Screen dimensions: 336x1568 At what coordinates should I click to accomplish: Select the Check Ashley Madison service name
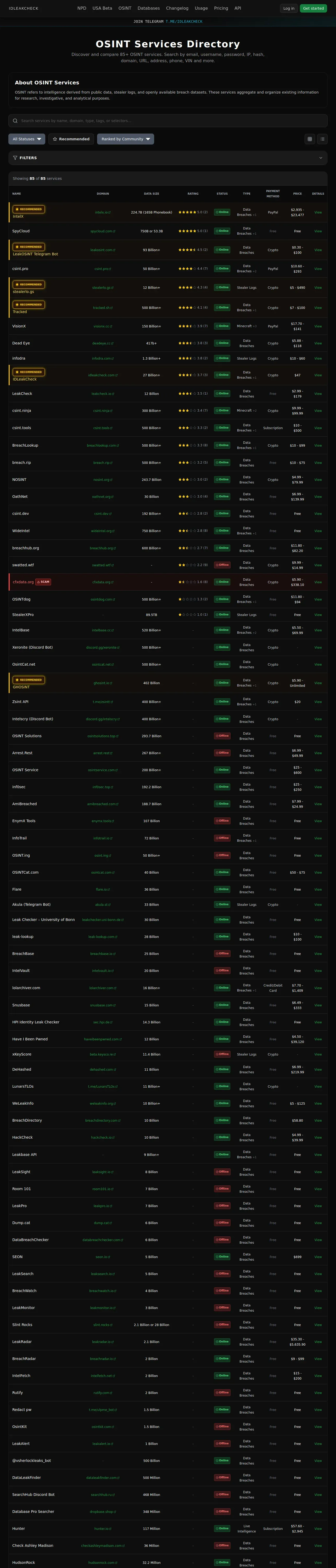pyautogui.click(x=33, y=1546)
